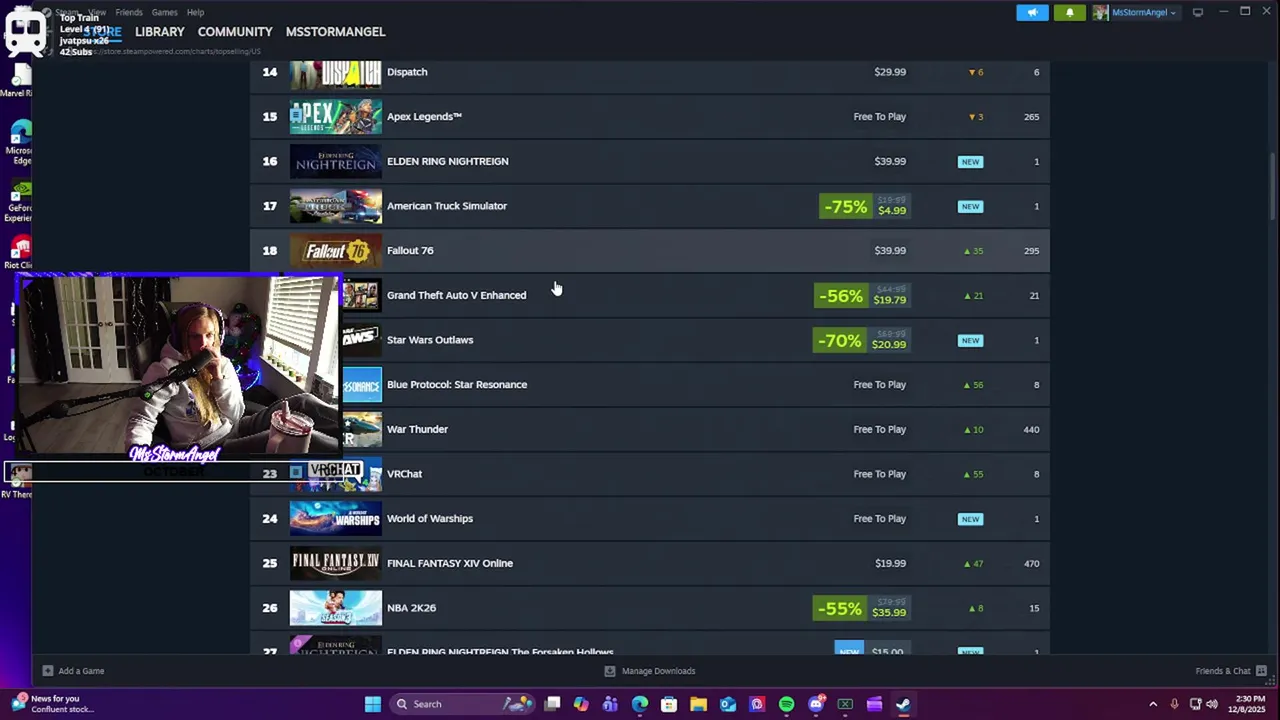Screen dimensions: 1280x720
Task: Open the Help menu
Action: (195, 12)
